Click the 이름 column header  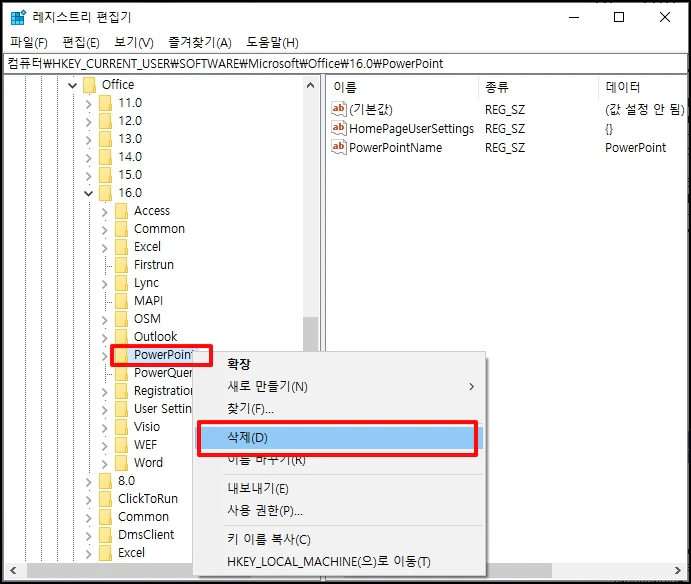click(x=403, y=87)
